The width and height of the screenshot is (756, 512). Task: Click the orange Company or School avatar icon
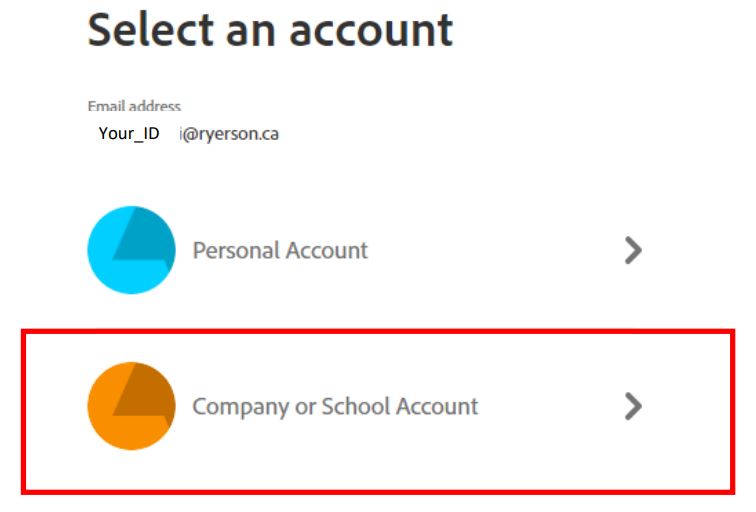click(x=131, y=406)
